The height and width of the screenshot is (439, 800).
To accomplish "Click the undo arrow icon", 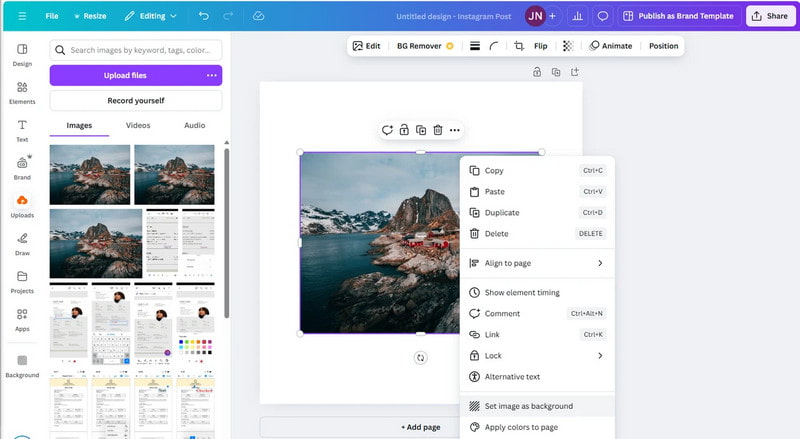I will tap(204, 16).
